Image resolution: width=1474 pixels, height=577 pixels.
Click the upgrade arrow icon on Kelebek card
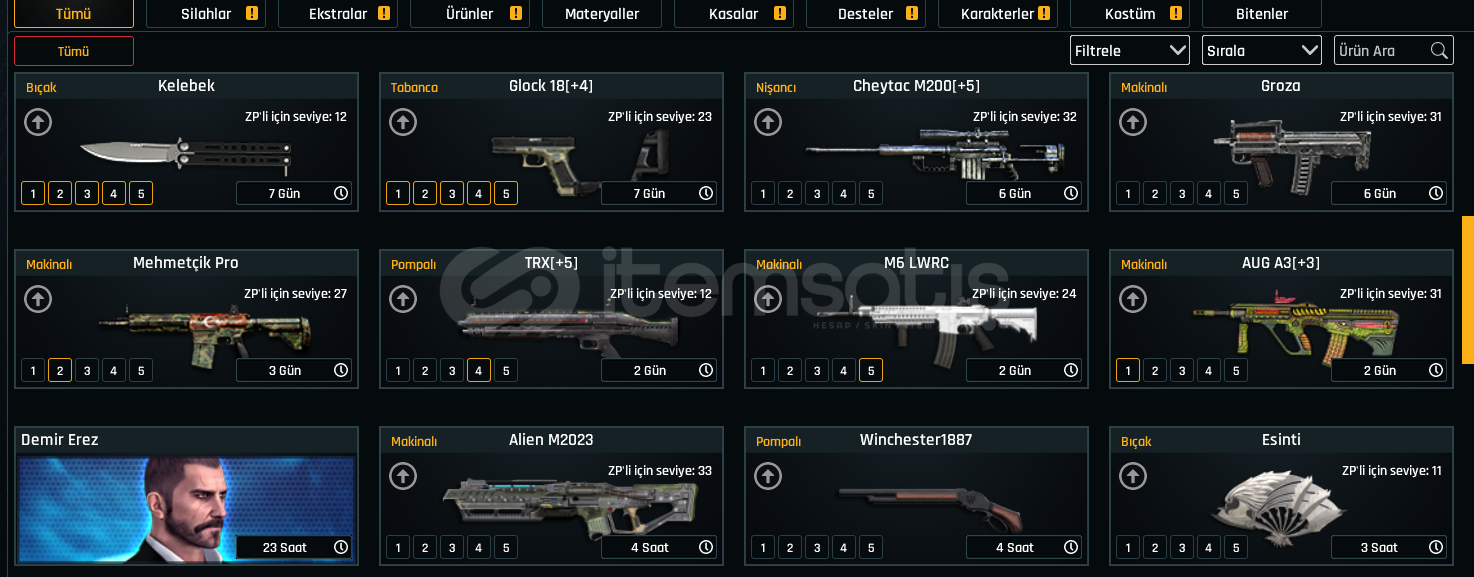pos(38,122)
